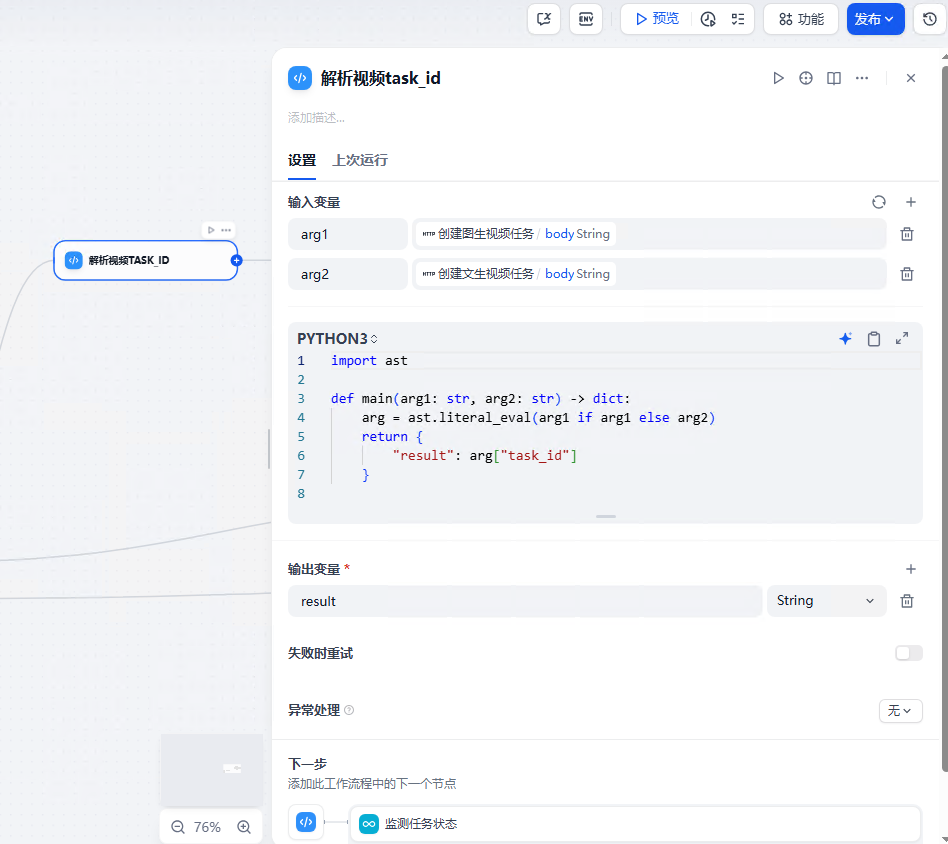Zoom out the canvas
Screen dimensions: 948x844
click(178, 826)
